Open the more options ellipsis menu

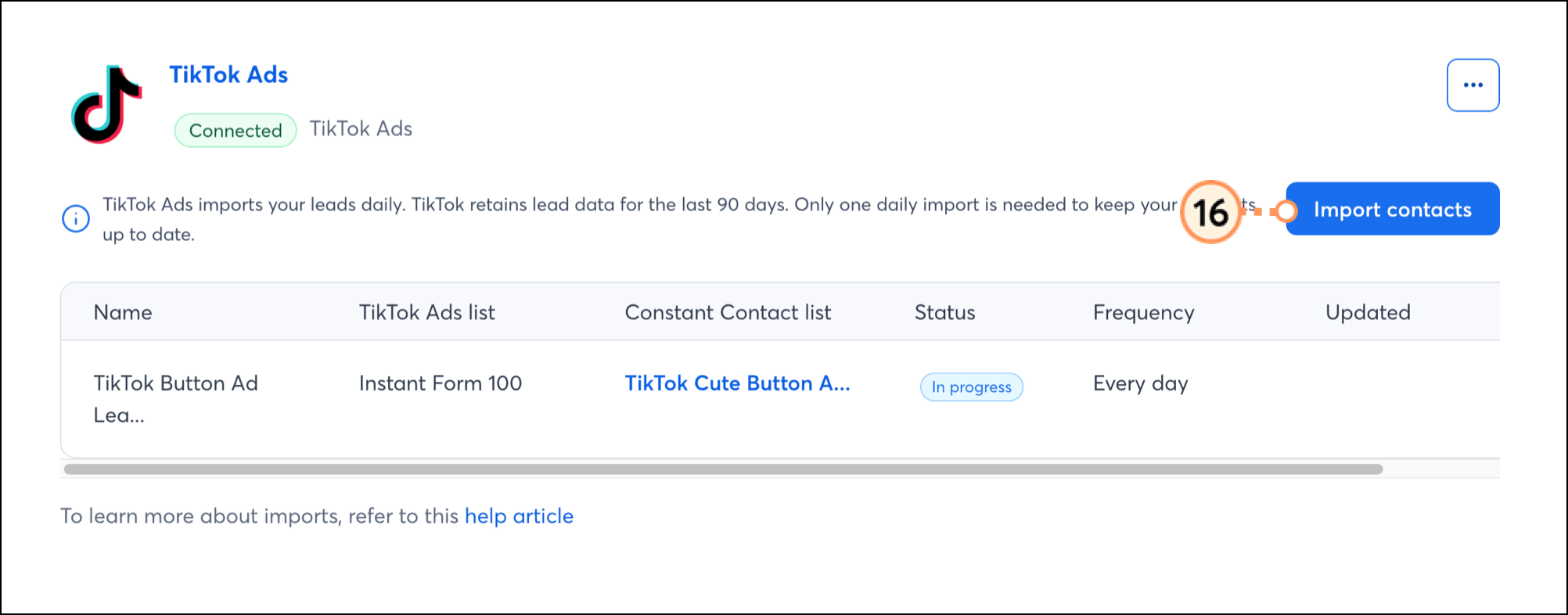[x=1473, y=85]
